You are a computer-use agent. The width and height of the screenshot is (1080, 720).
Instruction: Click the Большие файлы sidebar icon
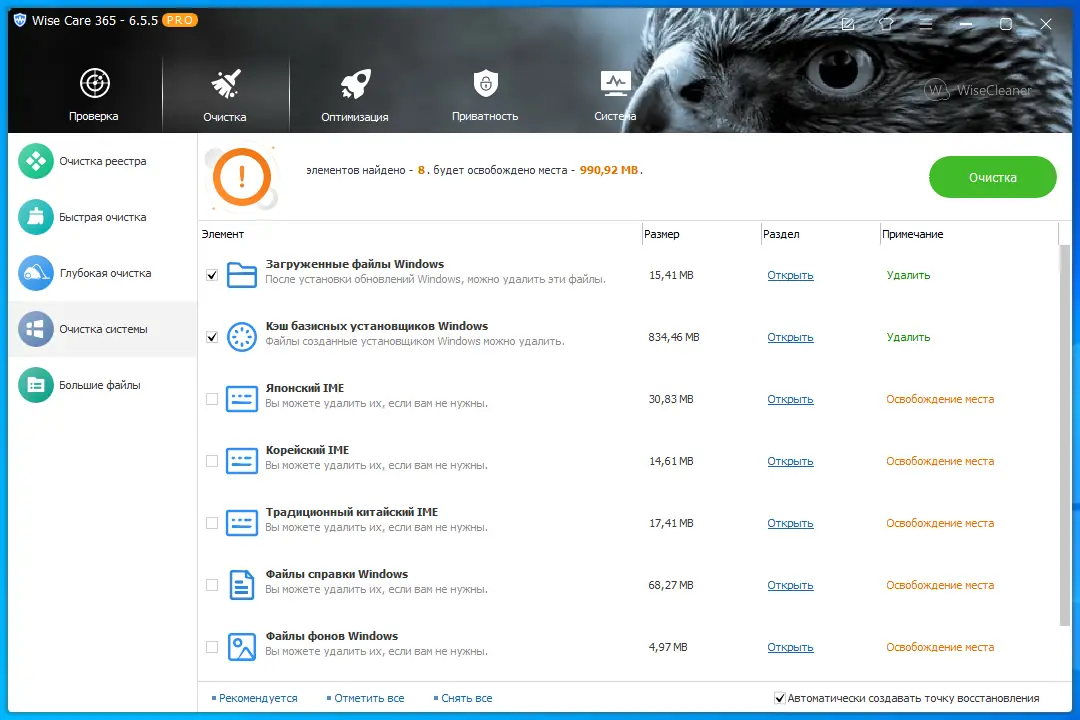36,385
